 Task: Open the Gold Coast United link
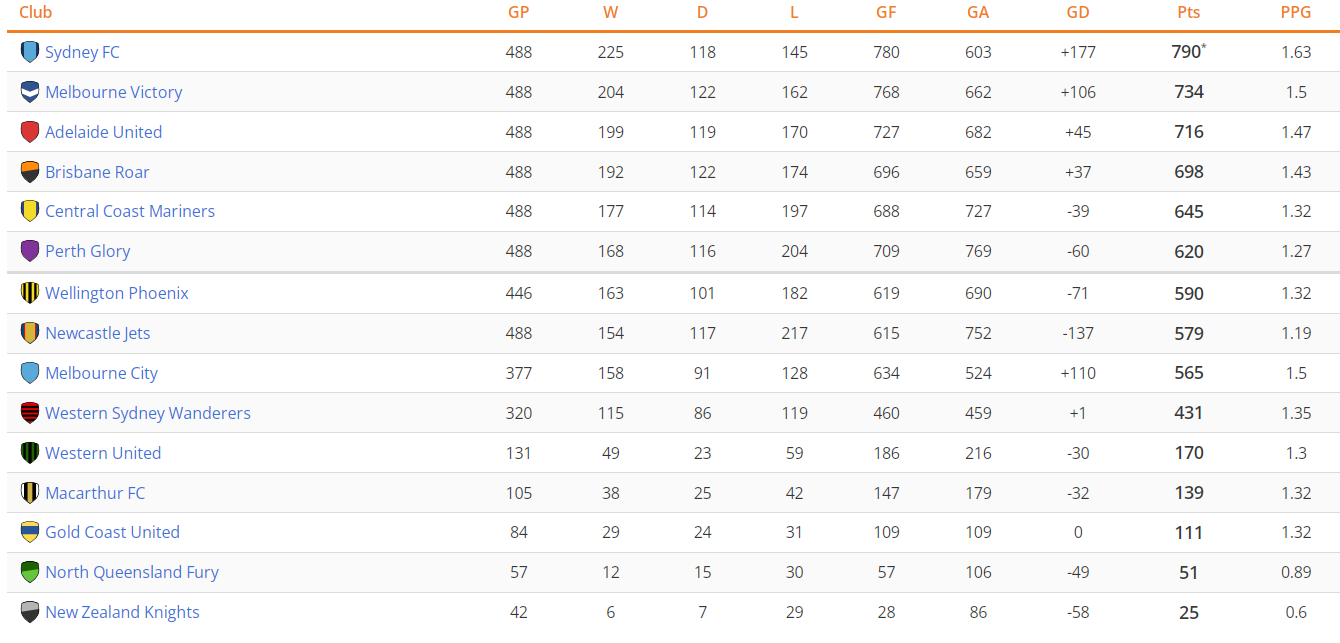tap(112, 532)
